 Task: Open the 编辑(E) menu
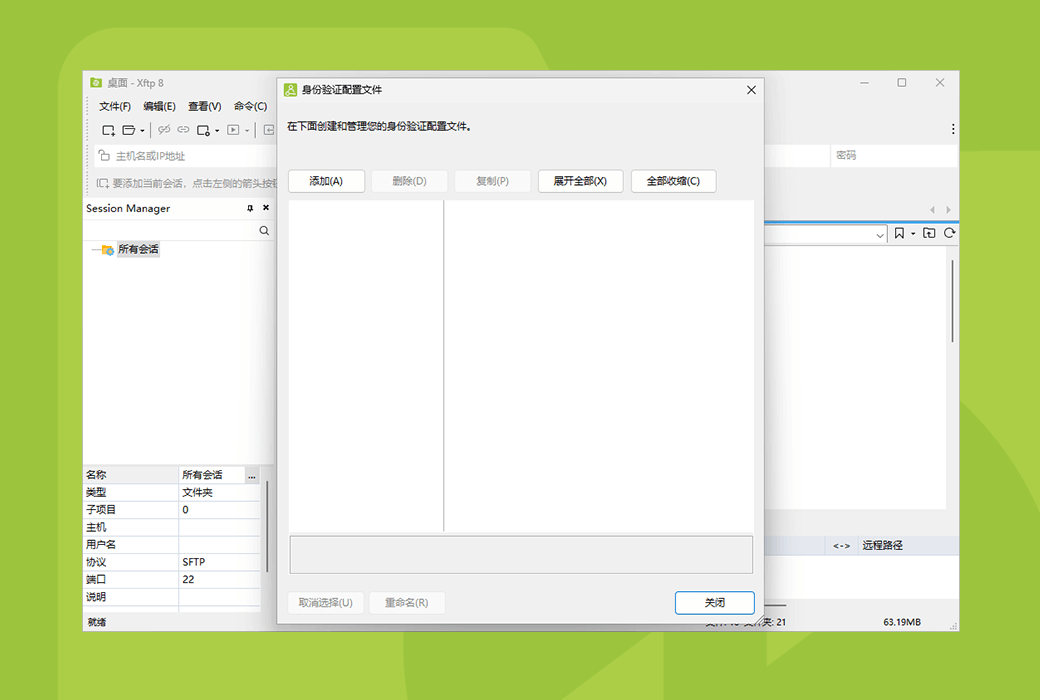pyautogui.click(x=159, y=106)
